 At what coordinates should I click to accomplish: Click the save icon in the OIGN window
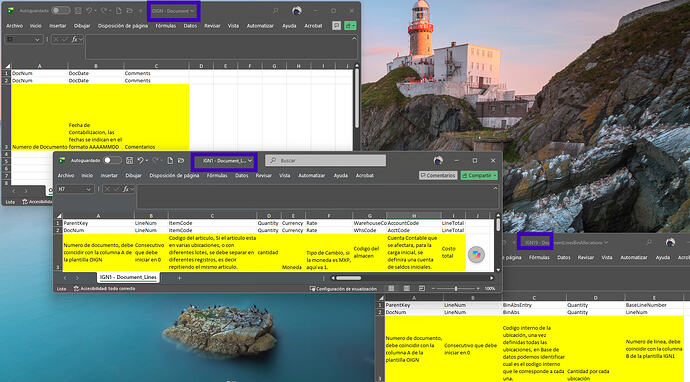click(78, 11)
